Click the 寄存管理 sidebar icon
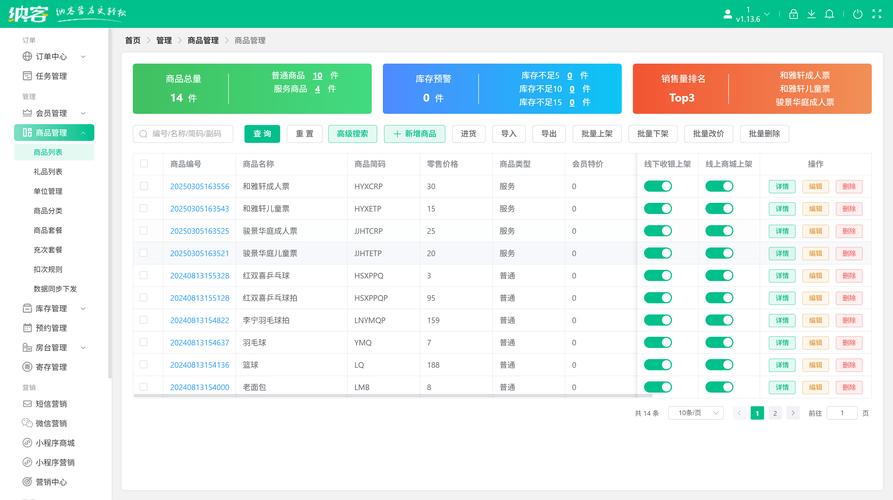 (x=27, y=367)
